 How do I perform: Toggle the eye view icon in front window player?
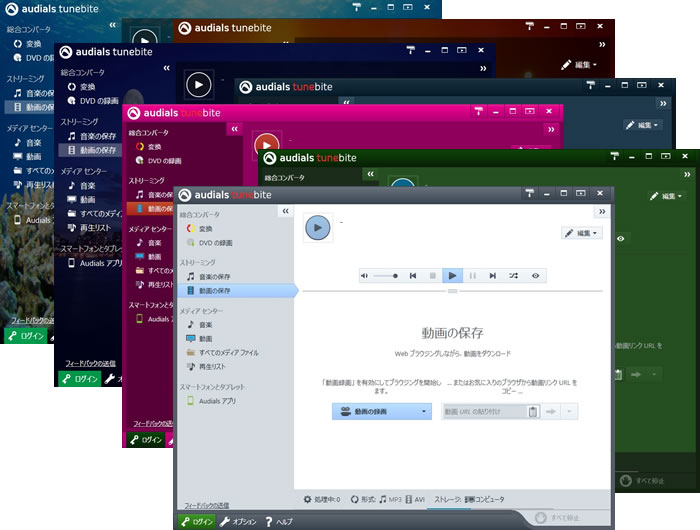(x=535, y=275)
